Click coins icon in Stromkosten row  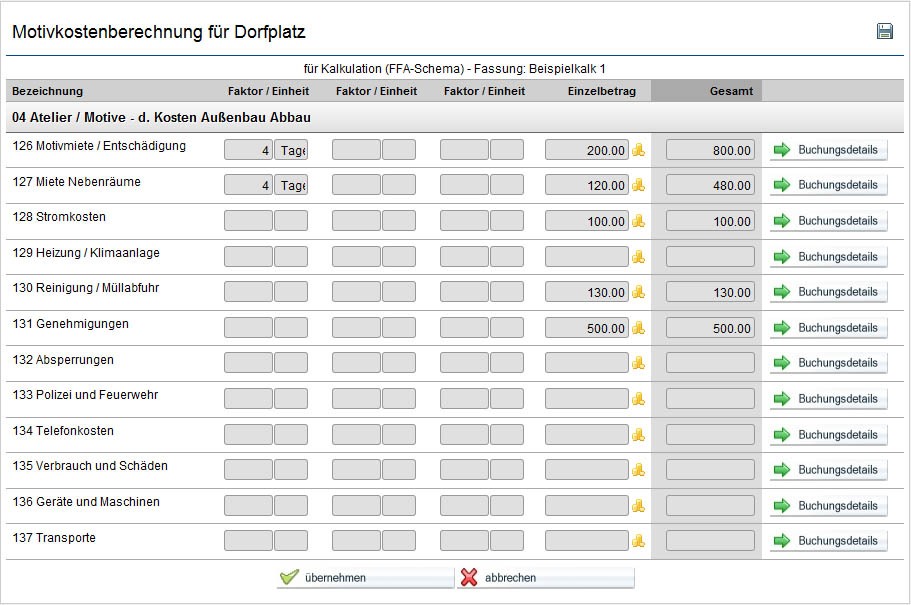tap(639, 221)
